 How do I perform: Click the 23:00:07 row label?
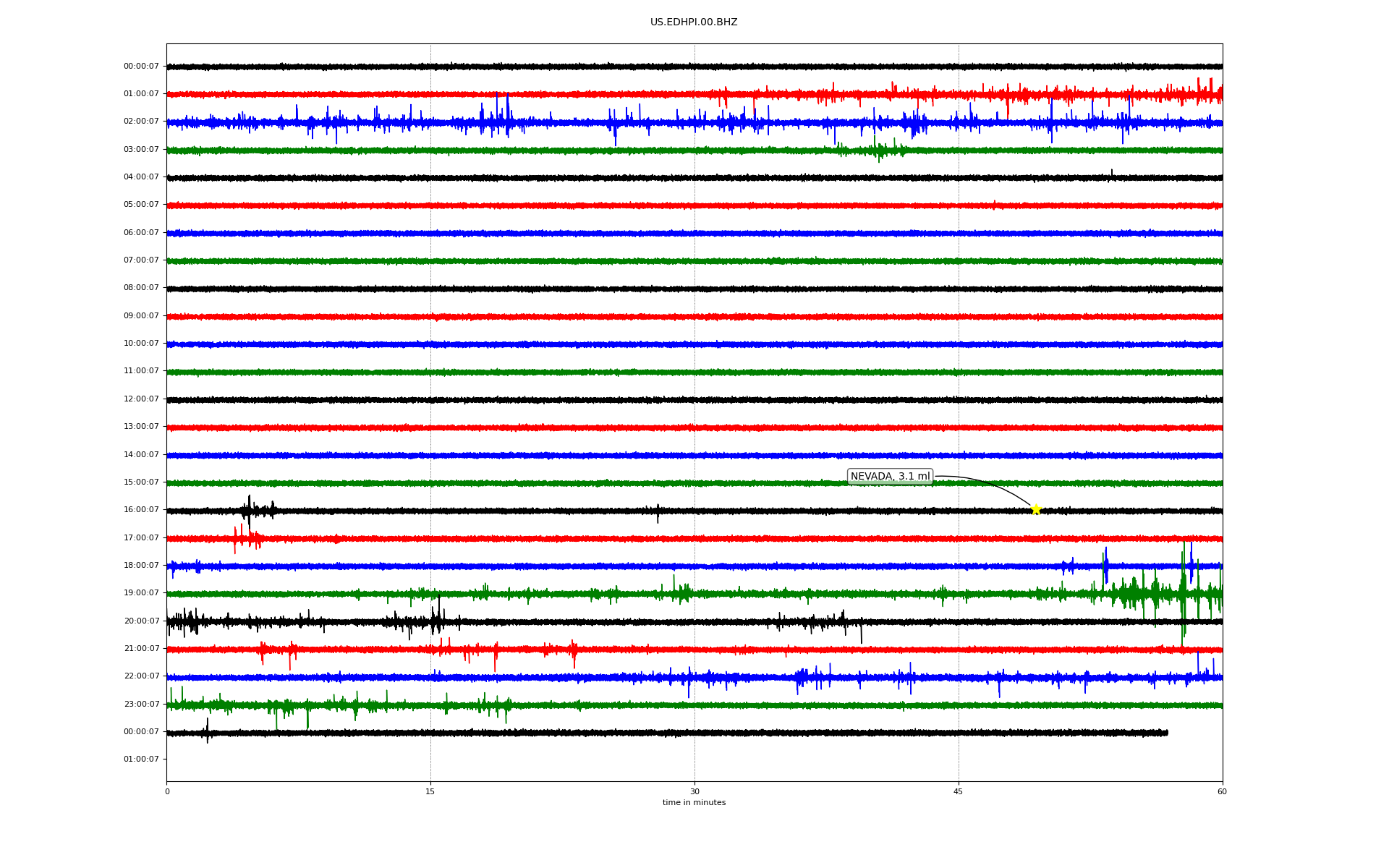[x=141, y=704]
